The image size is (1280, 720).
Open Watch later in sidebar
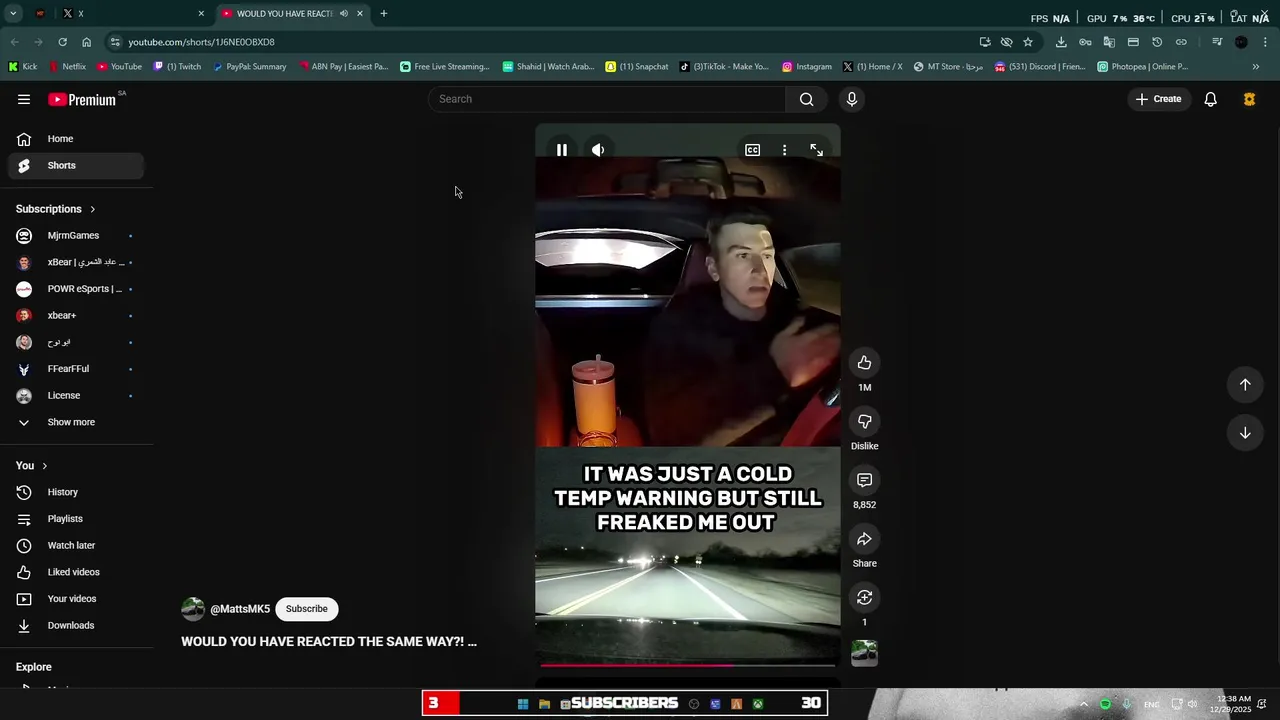point(76,546)
